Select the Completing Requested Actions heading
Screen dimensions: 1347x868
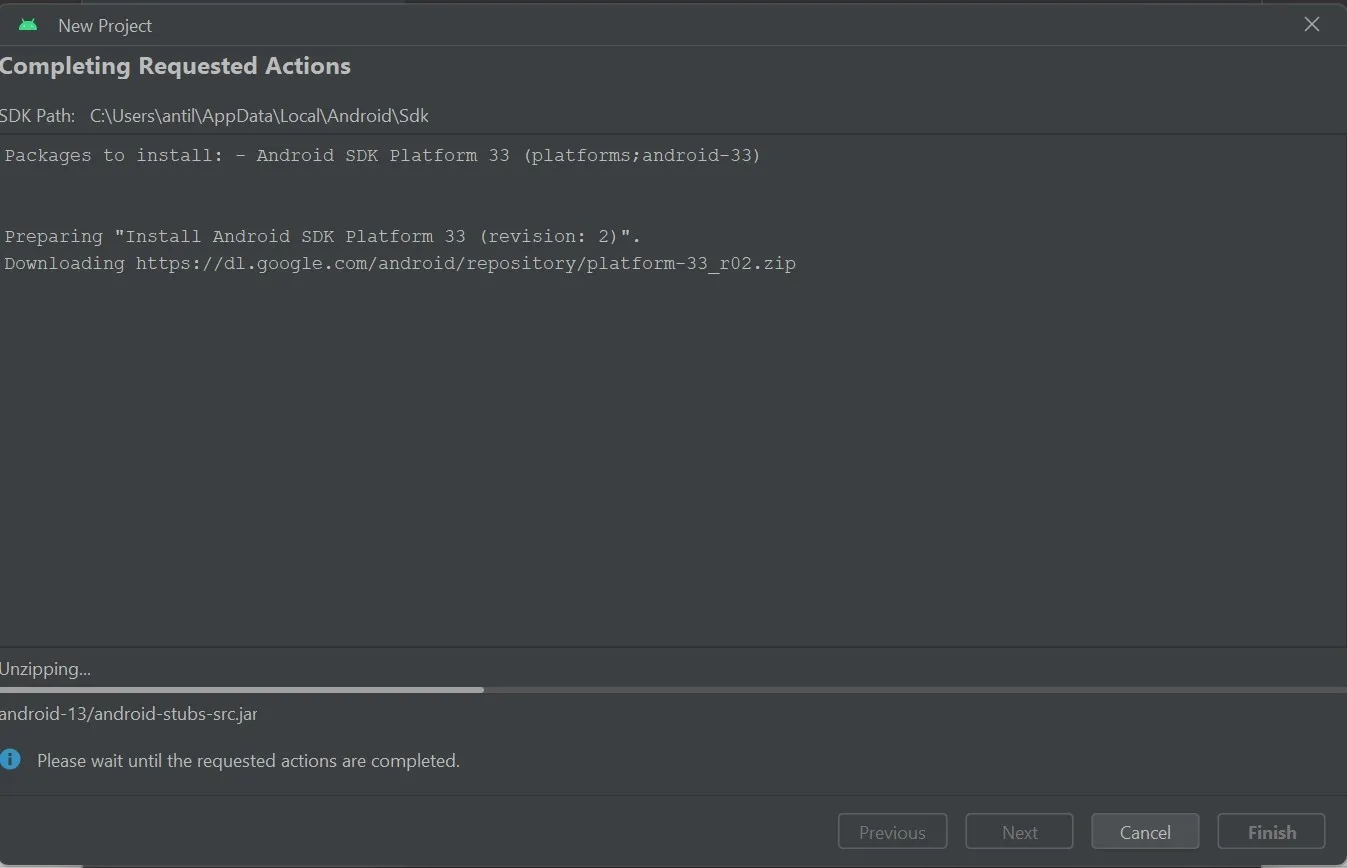(x=175, y=67)
